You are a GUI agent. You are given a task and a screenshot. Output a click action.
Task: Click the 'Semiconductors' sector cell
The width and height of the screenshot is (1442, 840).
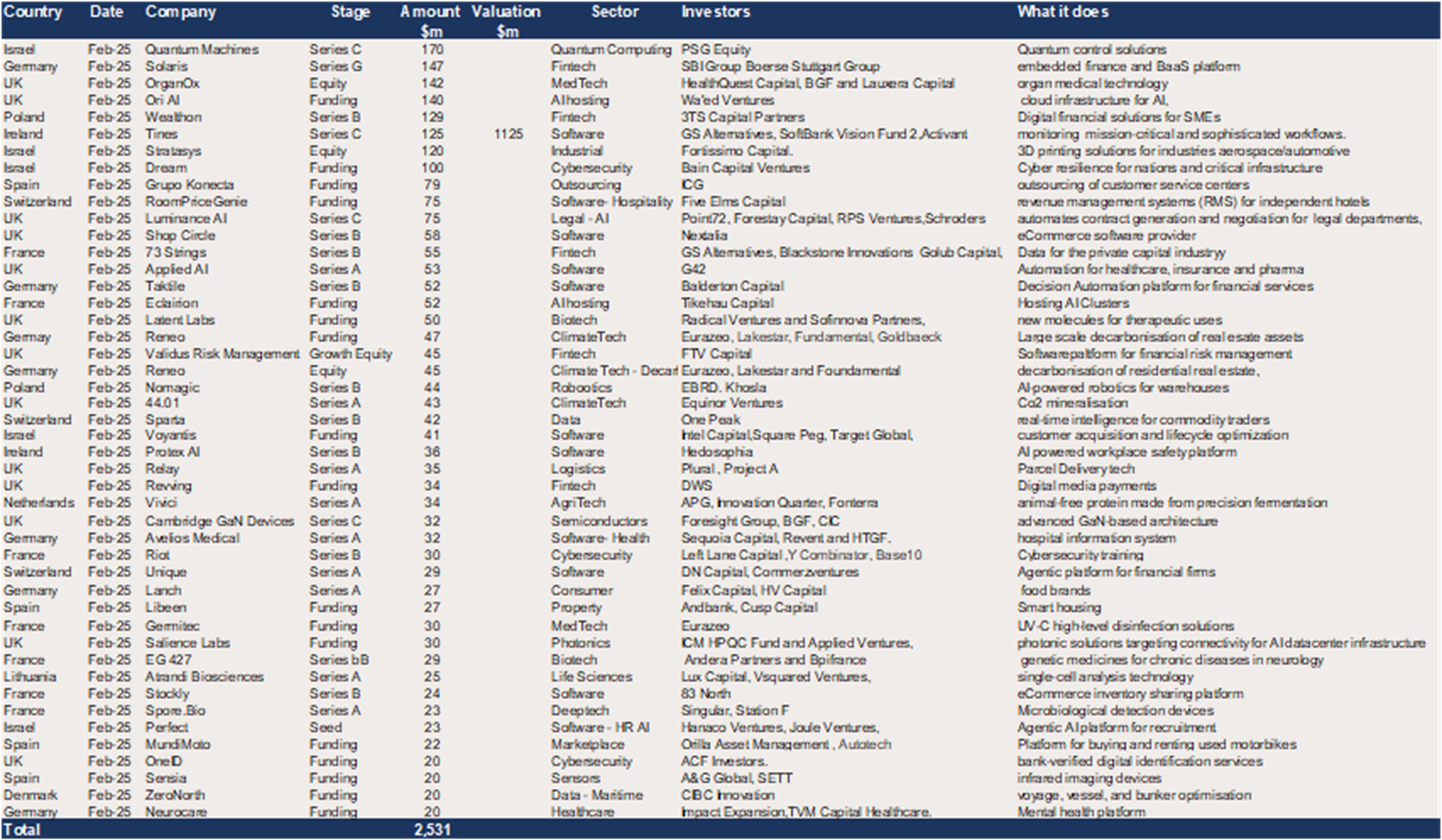coord(599,522)
